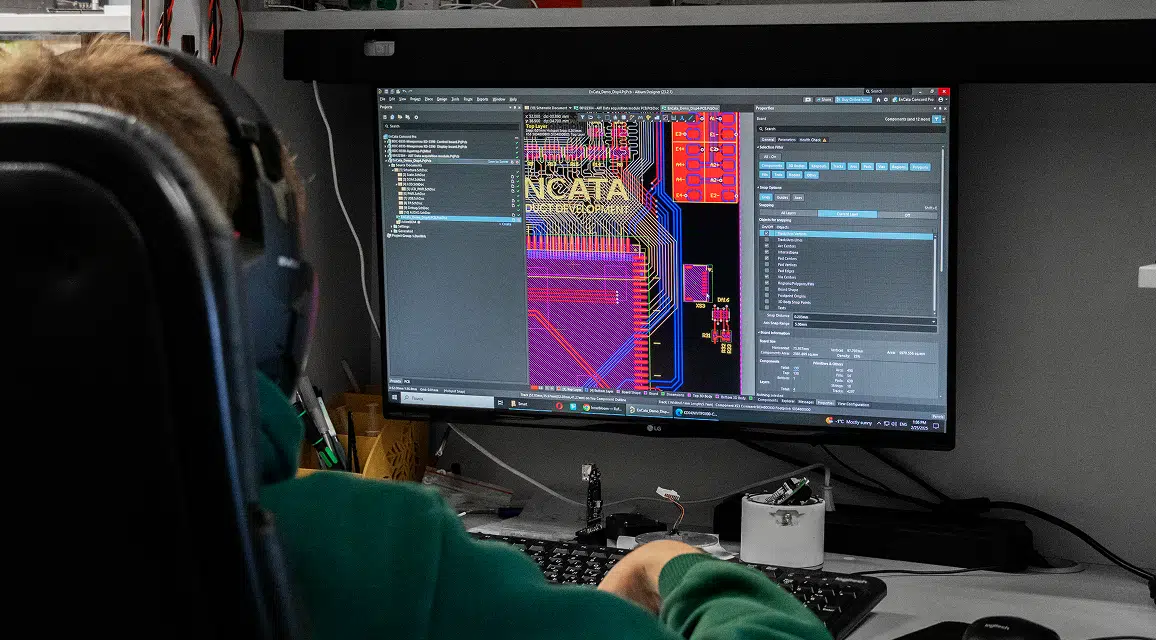Viewport: 1156px width, 640px height.
Task: Switch to Chrome window on taskbar
Action: click(x=603, y=408)
